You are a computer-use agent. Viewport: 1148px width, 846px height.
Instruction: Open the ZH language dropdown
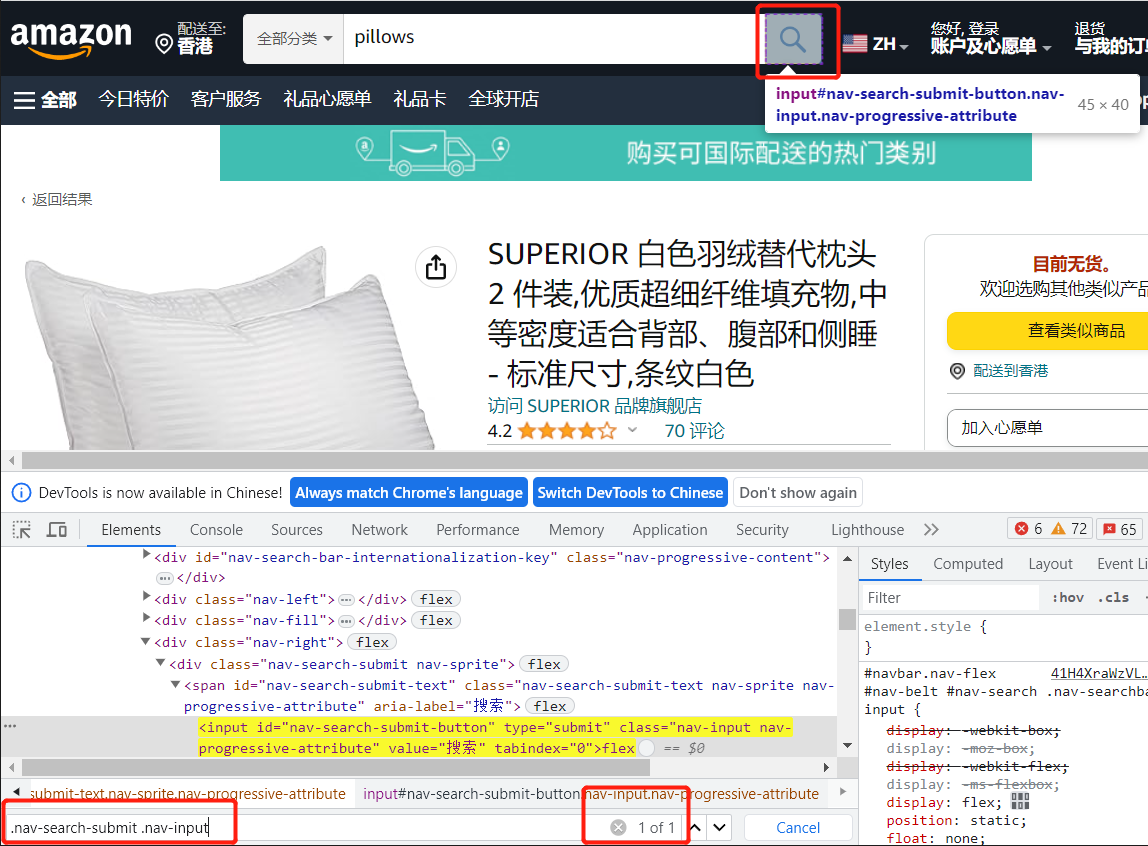tap(890, 44)
